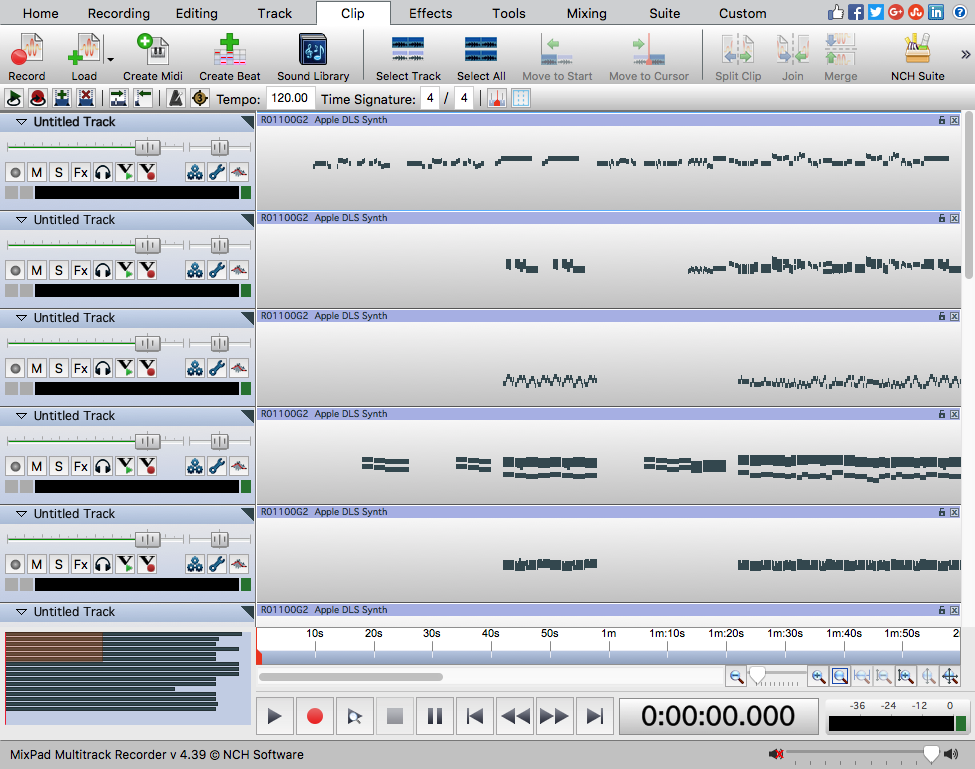Mute the fifth track with M
Image resolution: width=975 pixels, height=769 pixels.
pyautogui.click(x=37, y=564)
